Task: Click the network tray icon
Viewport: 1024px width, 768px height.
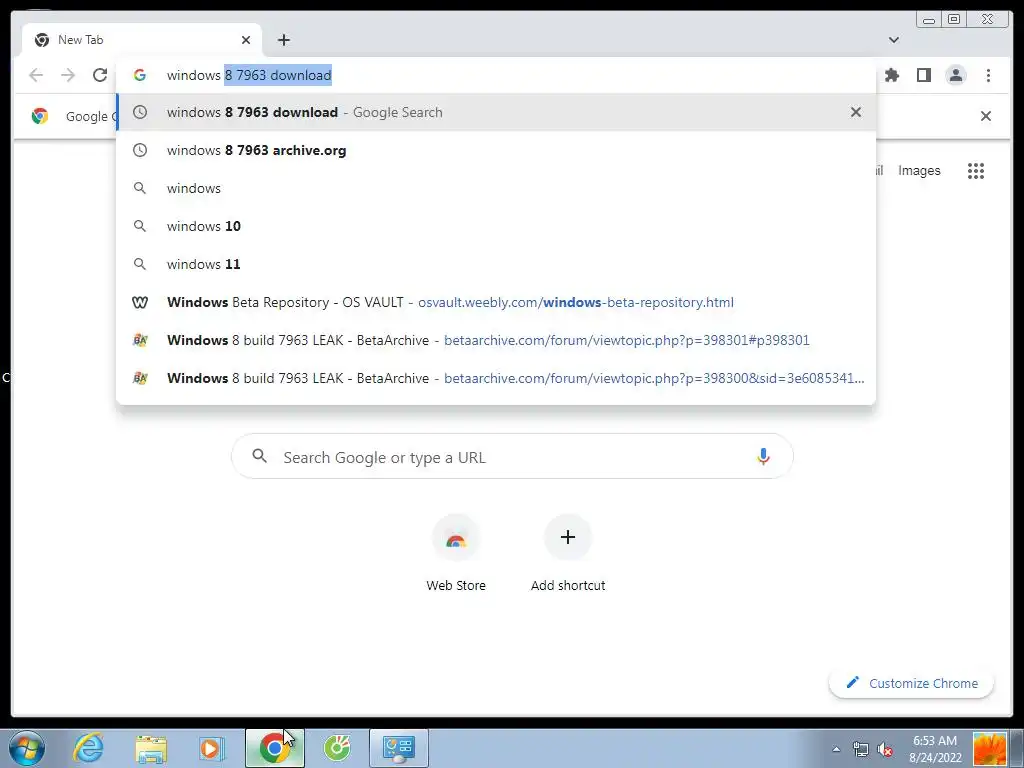Action: [861, 749]
